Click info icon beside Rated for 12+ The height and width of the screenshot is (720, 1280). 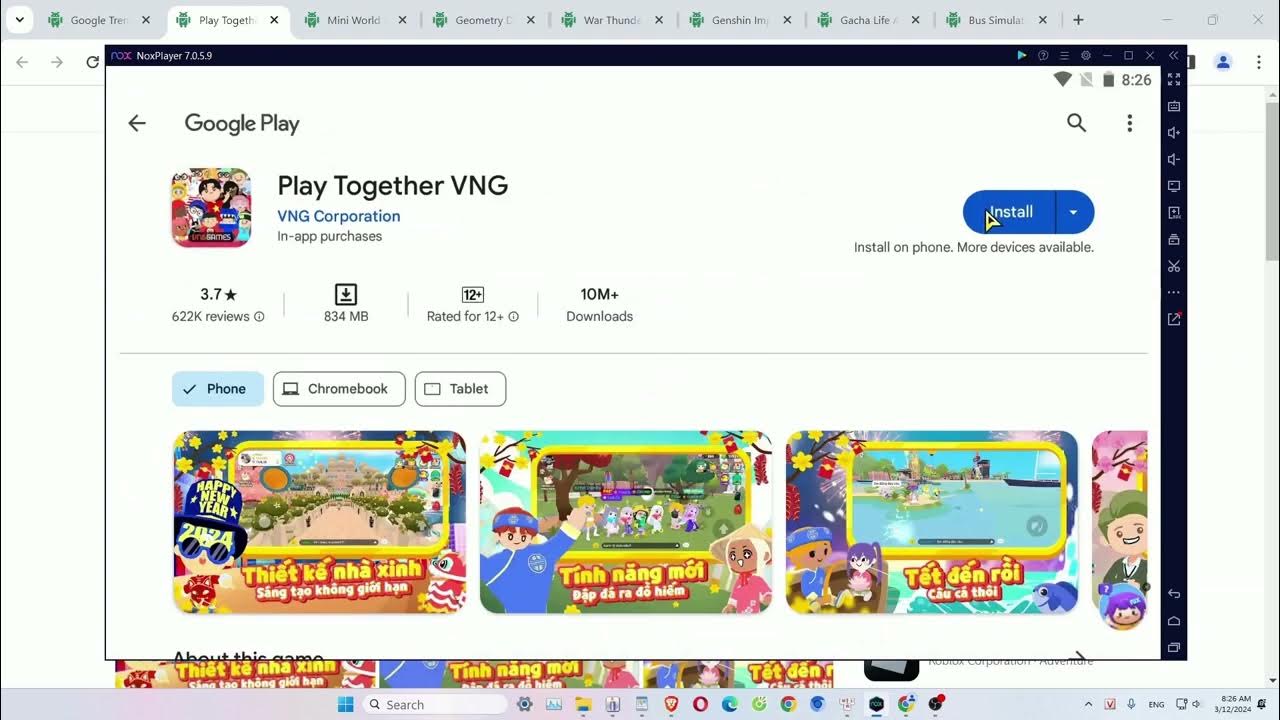[x=513, y=317]
